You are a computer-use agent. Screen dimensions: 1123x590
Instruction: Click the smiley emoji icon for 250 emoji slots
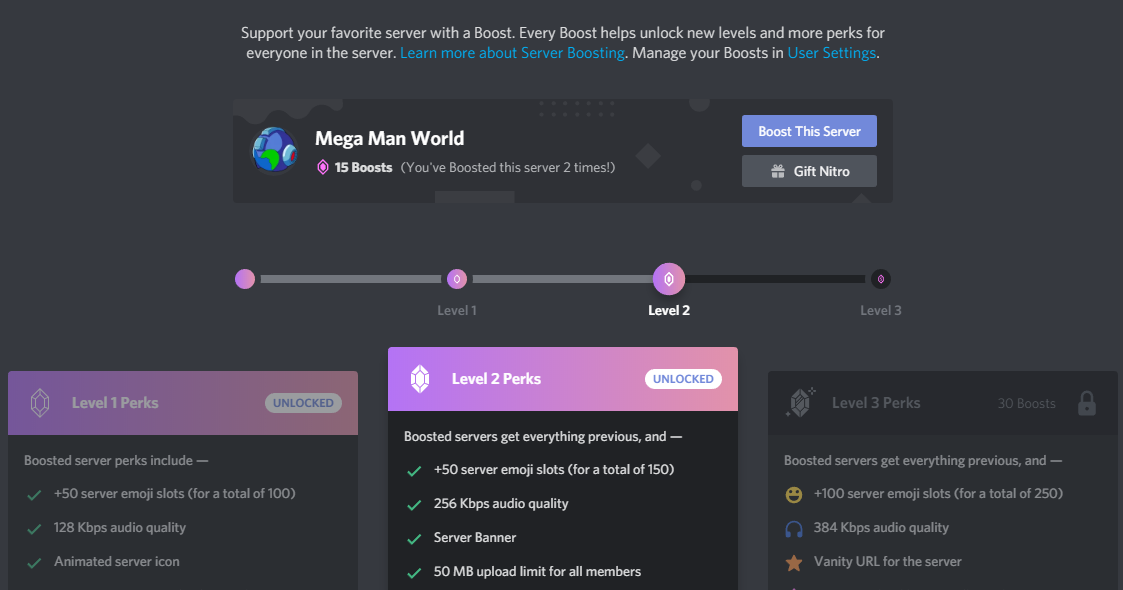794,495
